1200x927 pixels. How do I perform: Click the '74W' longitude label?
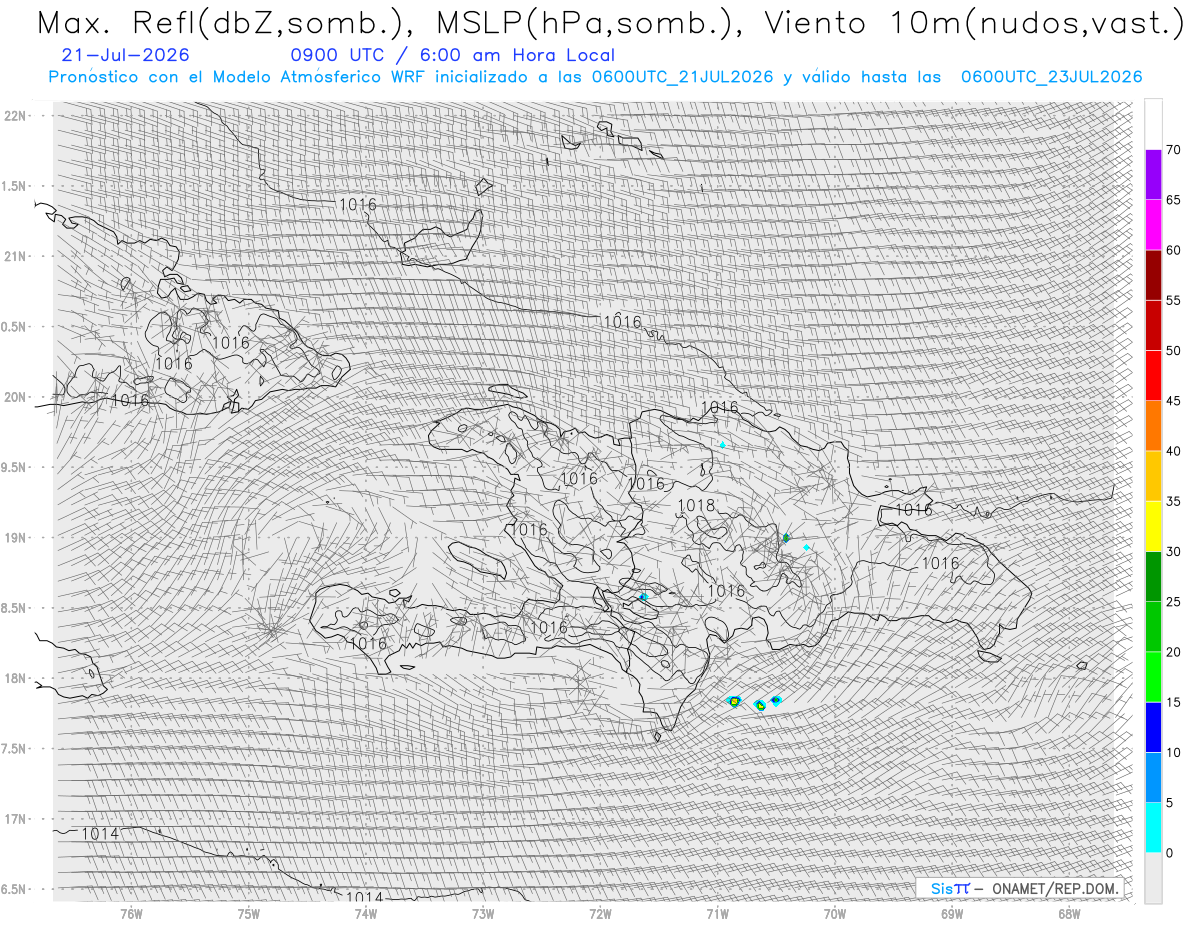[366, 914]
